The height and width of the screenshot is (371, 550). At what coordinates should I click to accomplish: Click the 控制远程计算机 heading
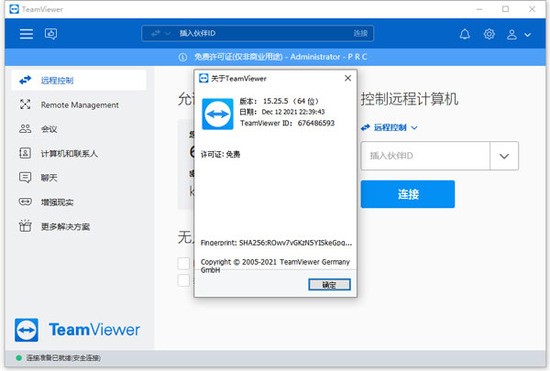tap(409, 99)
